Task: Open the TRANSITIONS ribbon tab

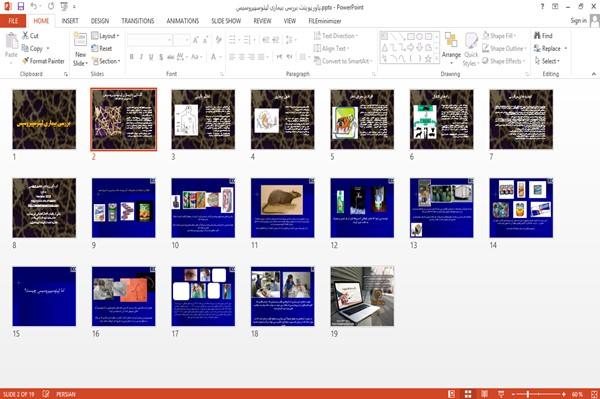Action: coord(138,21)
